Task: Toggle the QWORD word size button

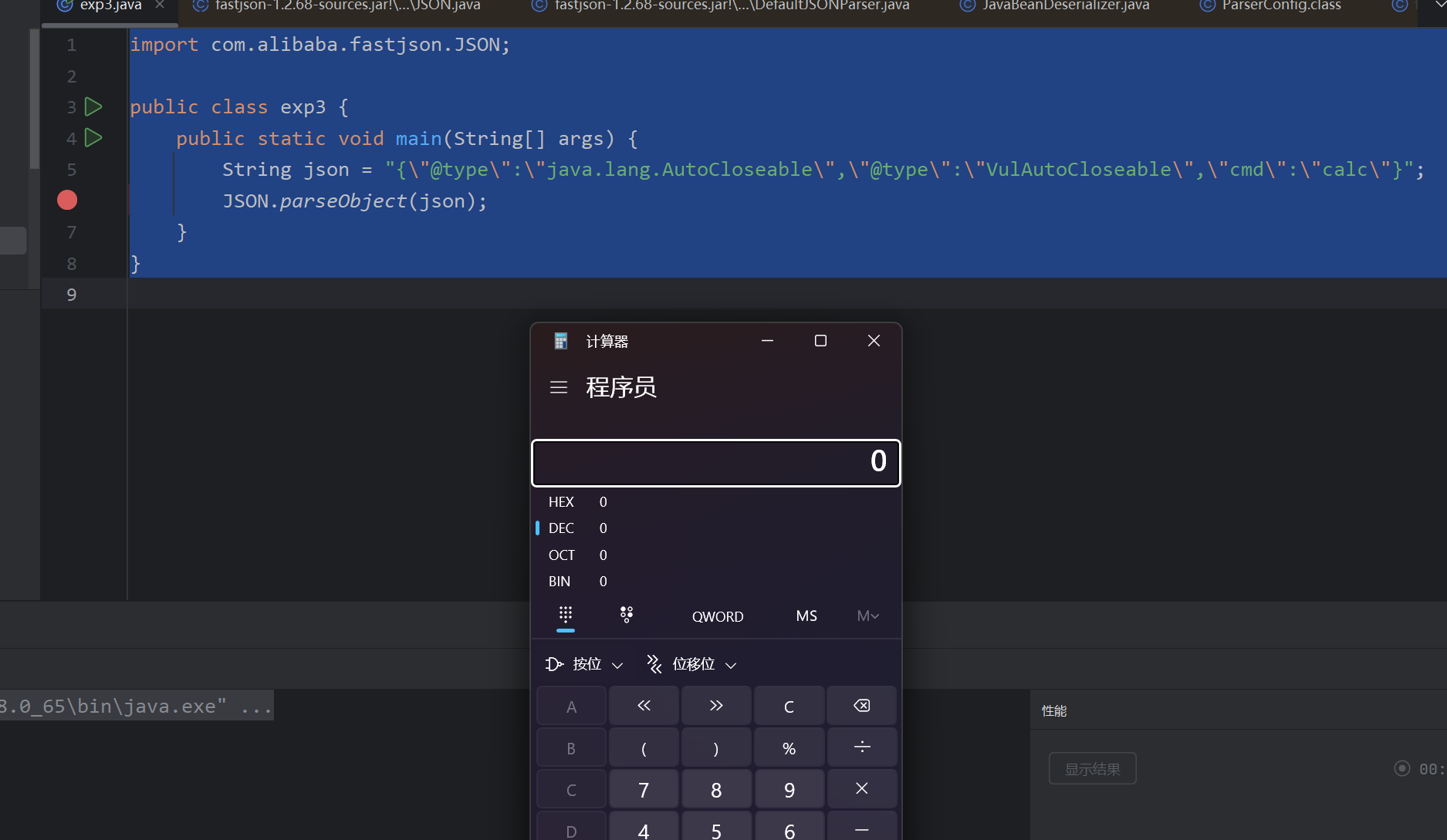Action: 718,616
